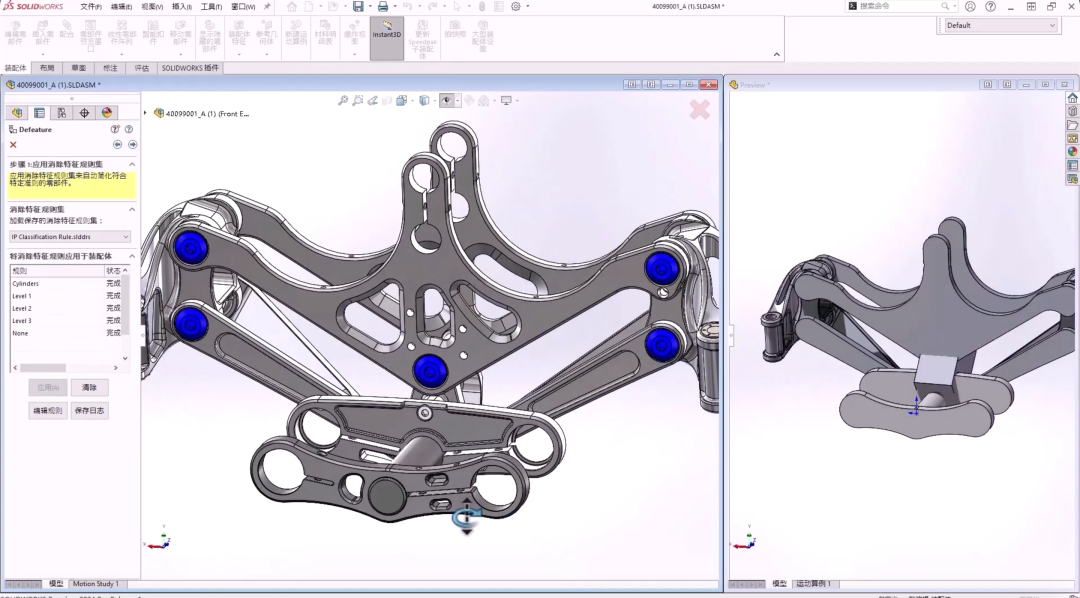
Task: Expand the 40099001_A assembly tree node
Action: pos(145,113)
